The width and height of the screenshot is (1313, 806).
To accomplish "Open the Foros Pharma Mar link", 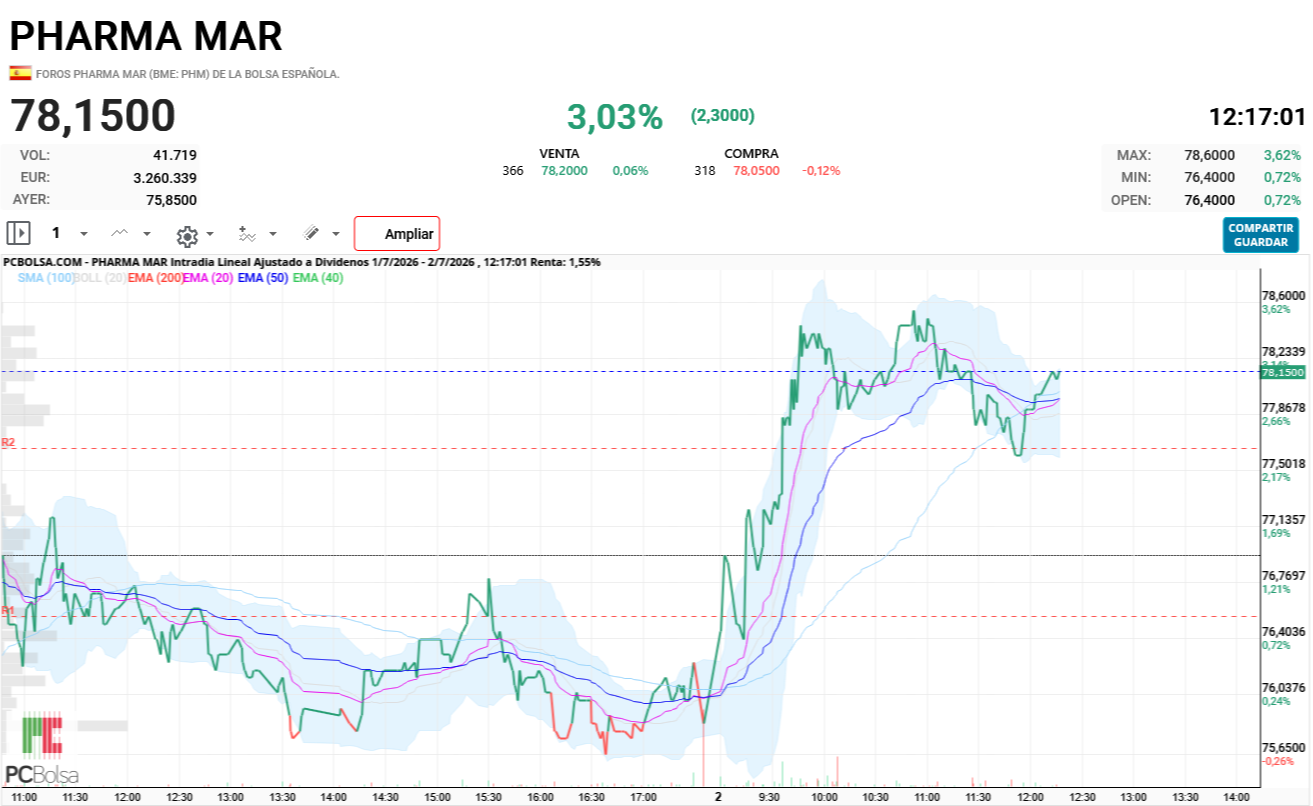I will [187, 74].
